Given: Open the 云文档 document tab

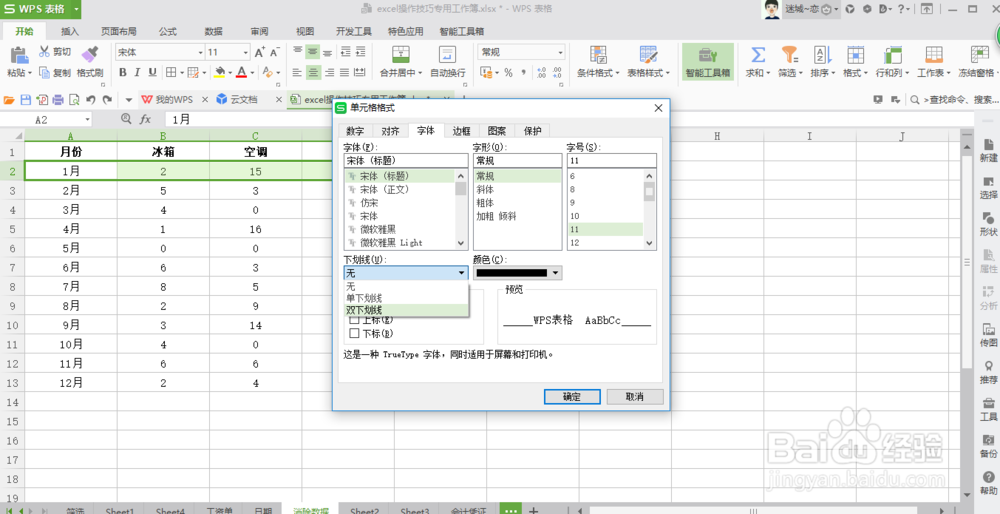Looking at the screenshot, I should (244, 99).
